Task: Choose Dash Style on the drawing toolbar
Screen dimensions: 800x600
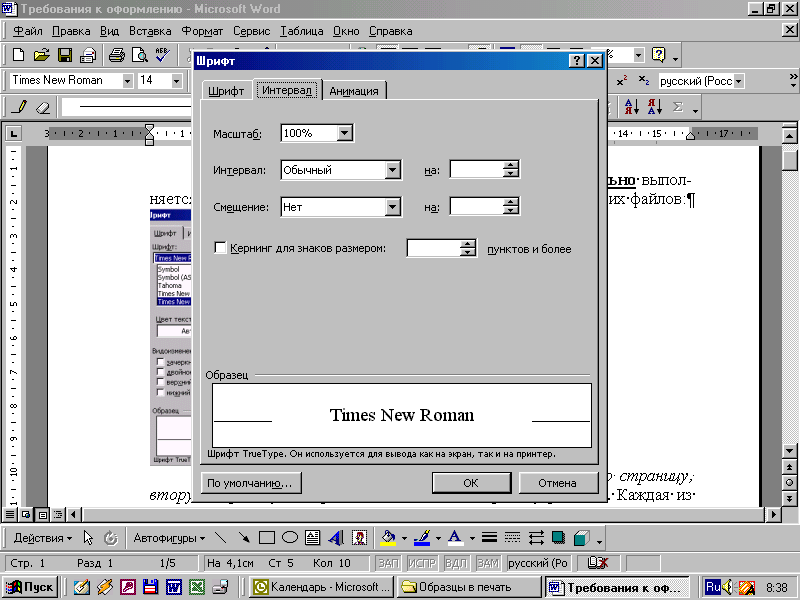Action: (x=512, y=538)
